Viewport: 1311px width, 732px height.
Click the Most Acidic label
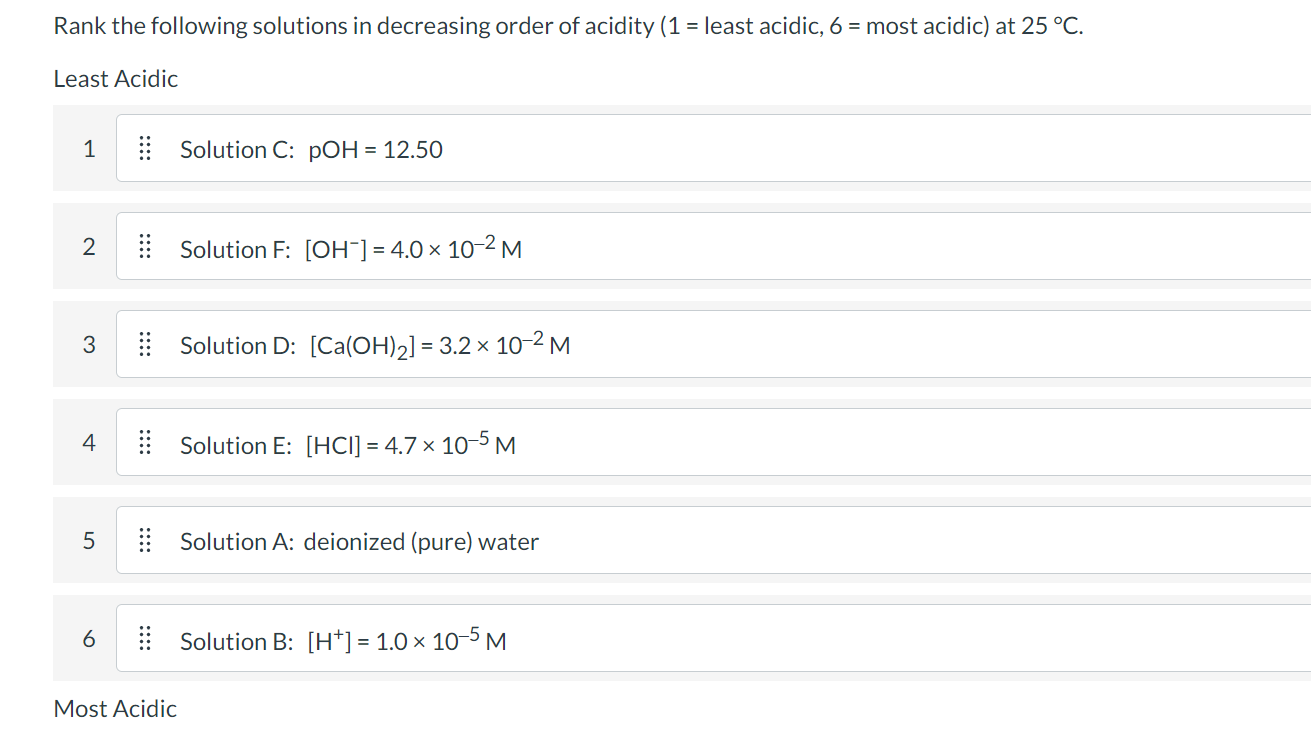pyautogui.click(x=115, y=709)
